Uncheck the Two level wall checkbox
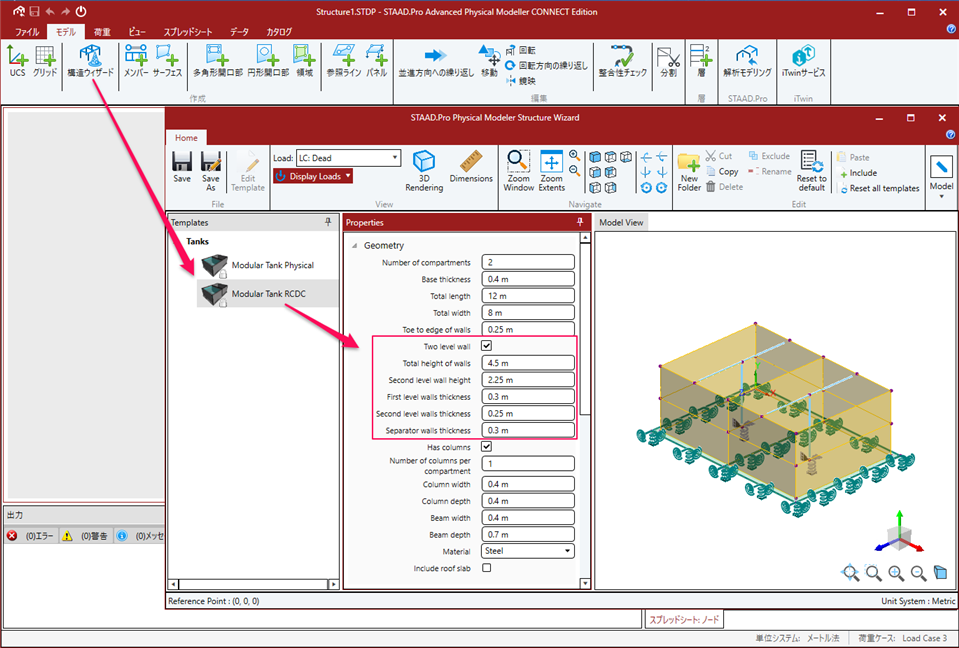The image size is (959, 648). pos(486,346)
